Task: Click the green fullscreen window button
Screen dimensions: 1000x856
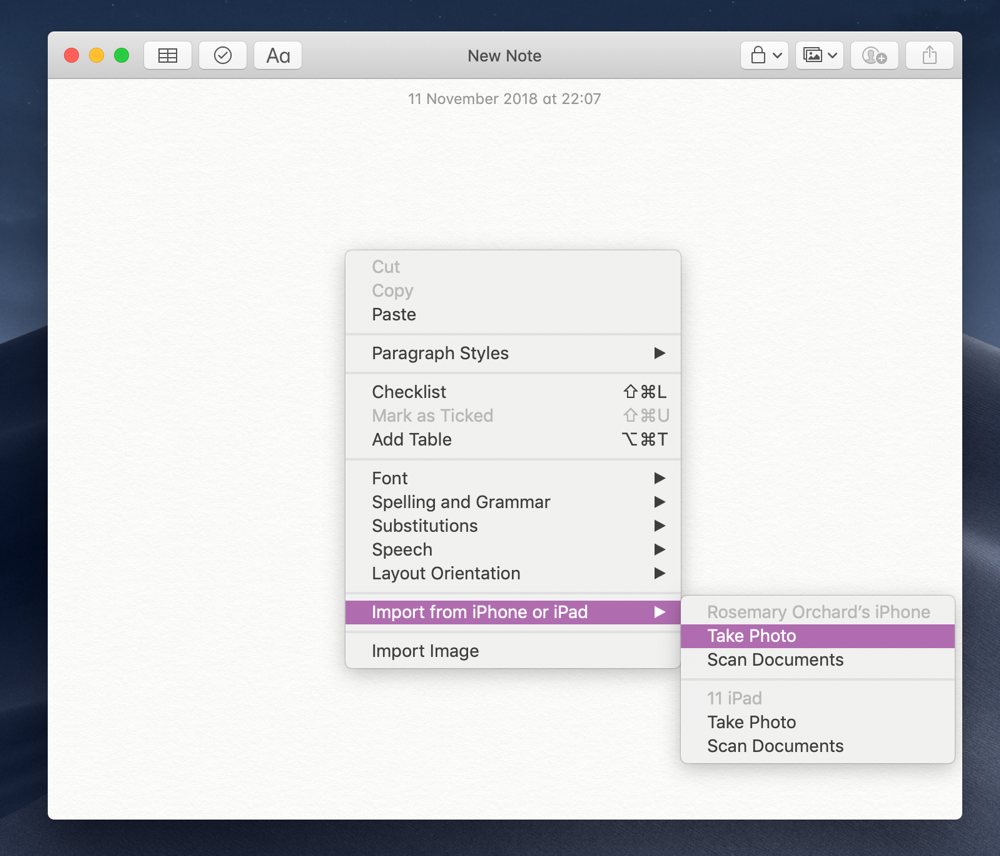Action: coord(121,55)
